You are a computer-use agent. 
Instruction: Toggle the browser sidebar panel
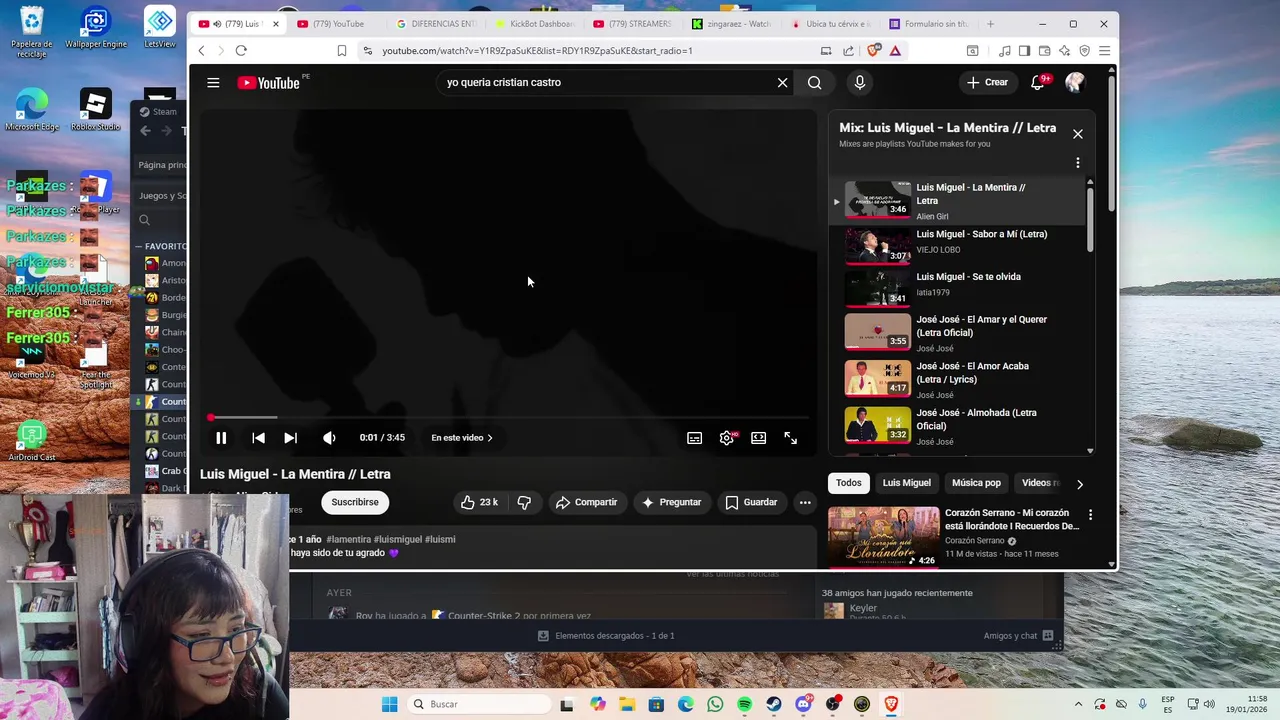[x=1024, y=51]
